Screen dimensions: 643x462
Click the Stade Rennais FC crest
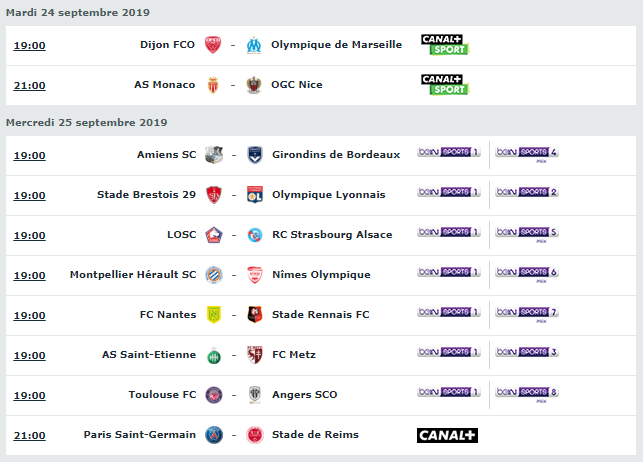click(255, 315)
